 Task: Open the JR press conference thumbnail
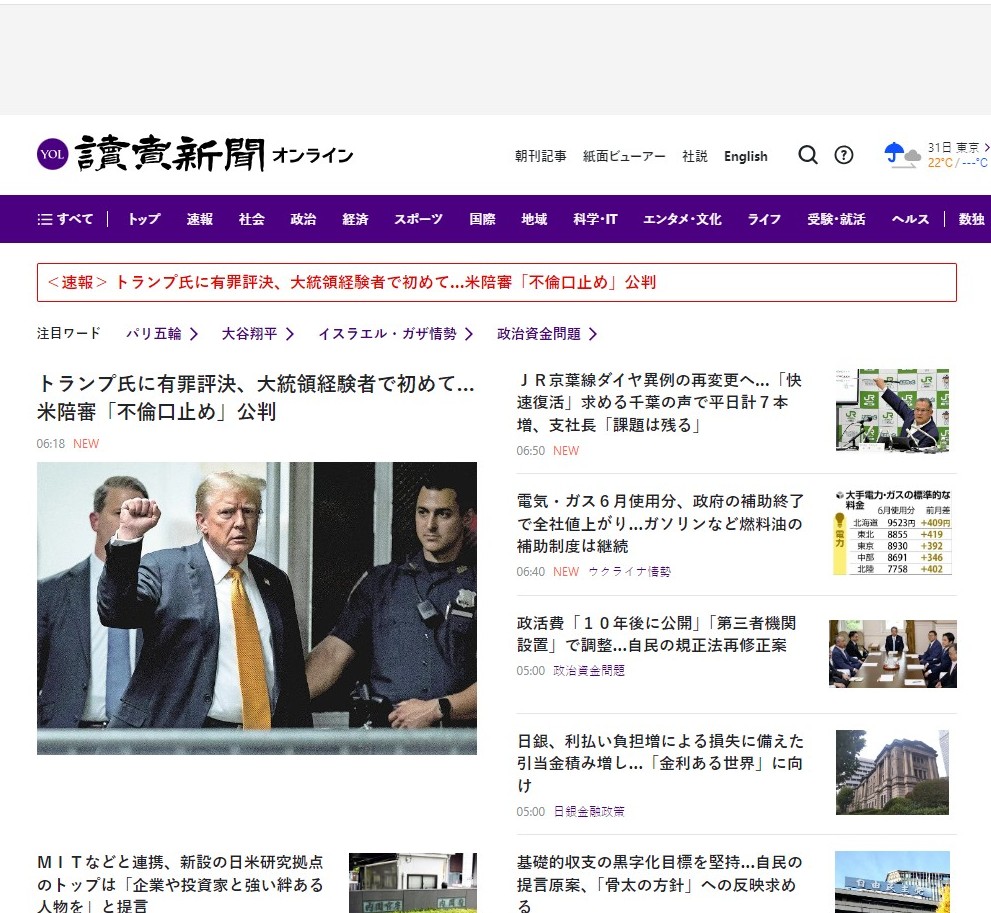[892, 410]
